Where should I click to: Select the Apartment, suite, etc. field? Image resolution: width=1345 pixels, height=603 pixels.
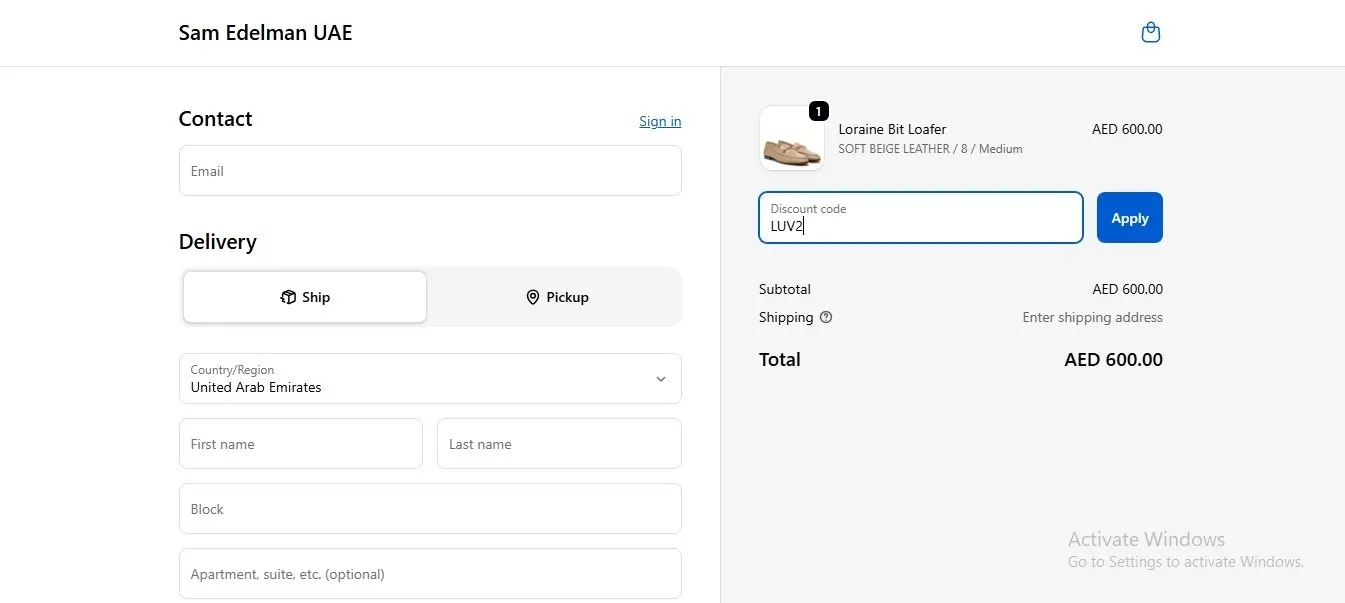click(430, 574)
